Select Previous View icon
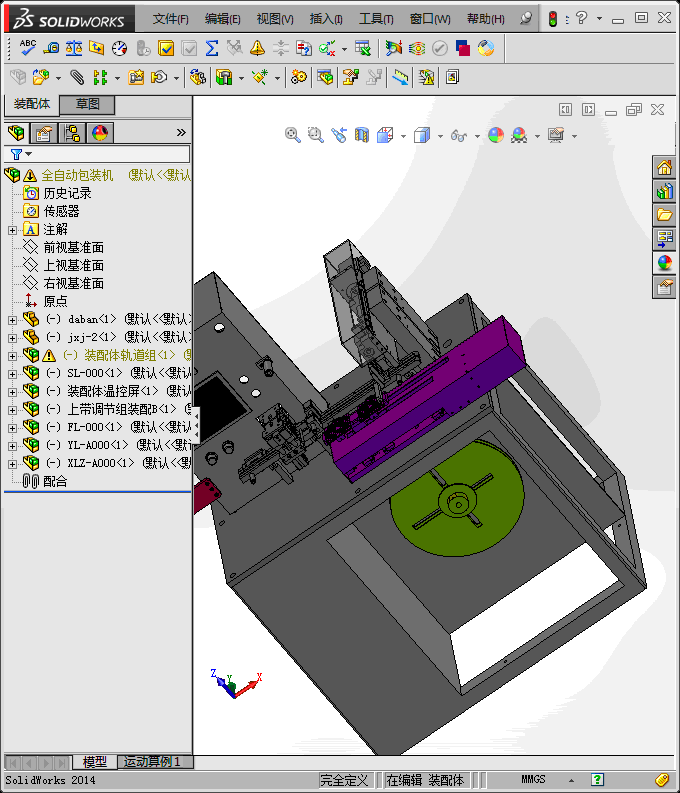 click(x=339, y=135)
